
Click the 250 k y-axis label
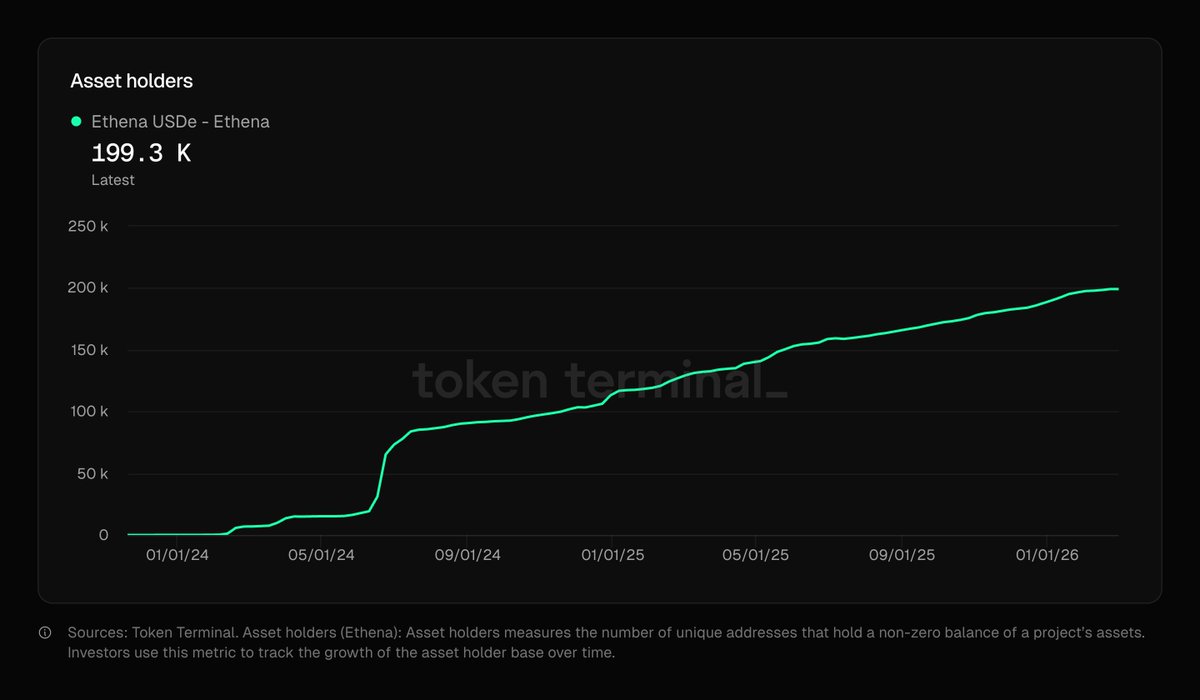[x=89, y=227]
